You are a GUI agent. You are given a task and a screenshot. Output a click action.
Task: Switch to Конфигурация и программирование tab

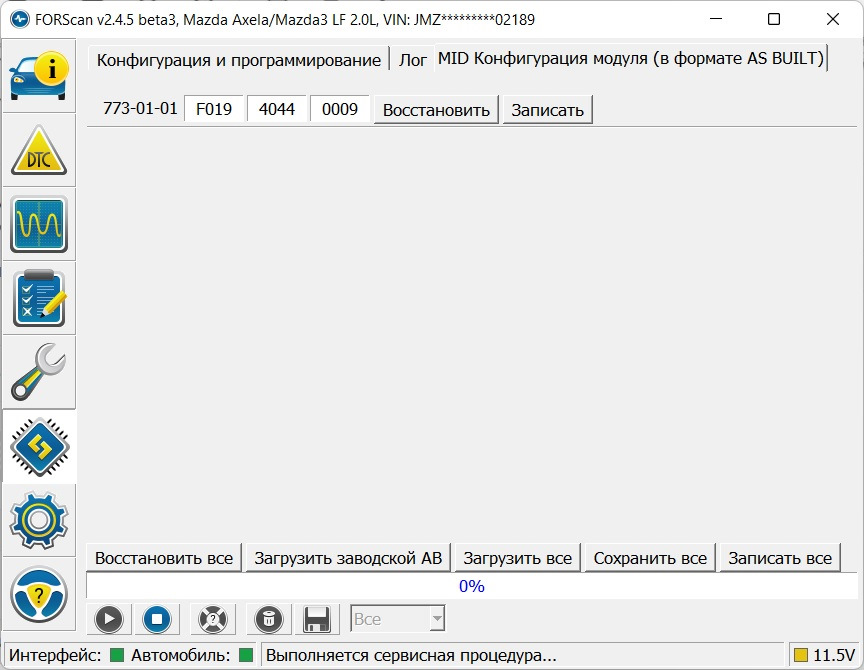pyautogui.click(x=239, y=60)
